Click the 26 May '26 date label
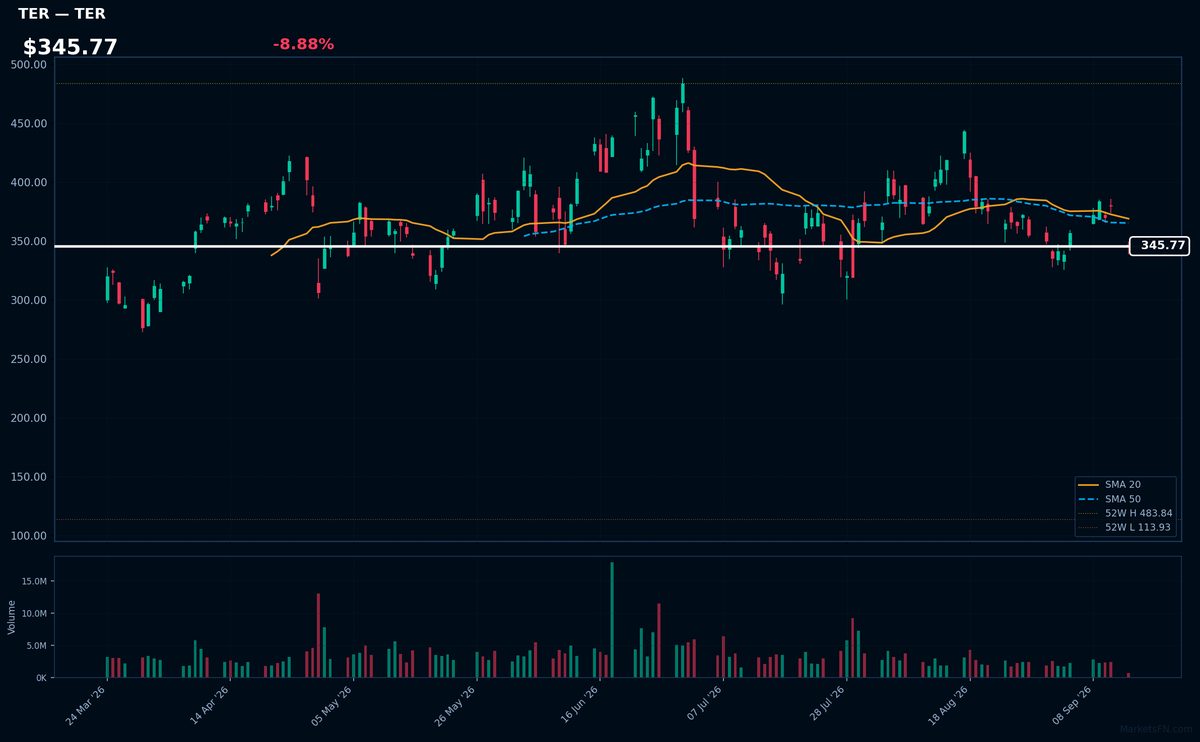Screen dimensions: 1200x742 click(455, 706)
